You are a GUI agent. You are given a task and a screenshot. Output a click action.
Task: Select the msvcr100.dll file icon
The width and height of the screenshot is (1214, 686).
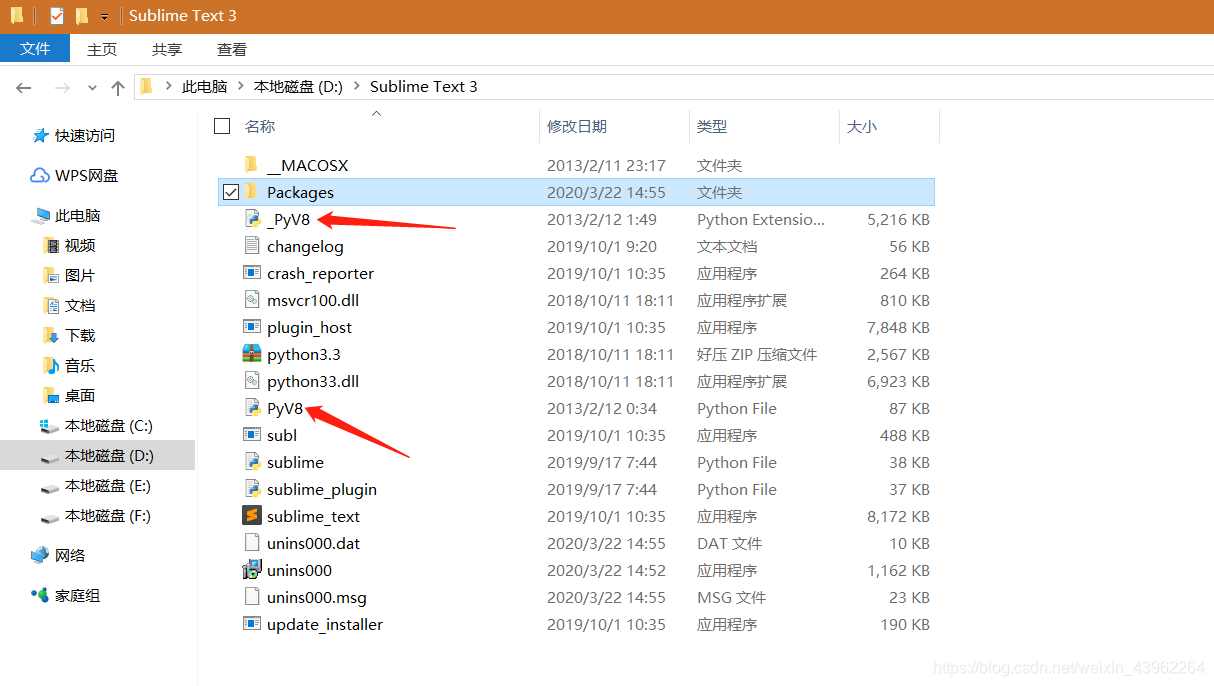tap(251, 300)
